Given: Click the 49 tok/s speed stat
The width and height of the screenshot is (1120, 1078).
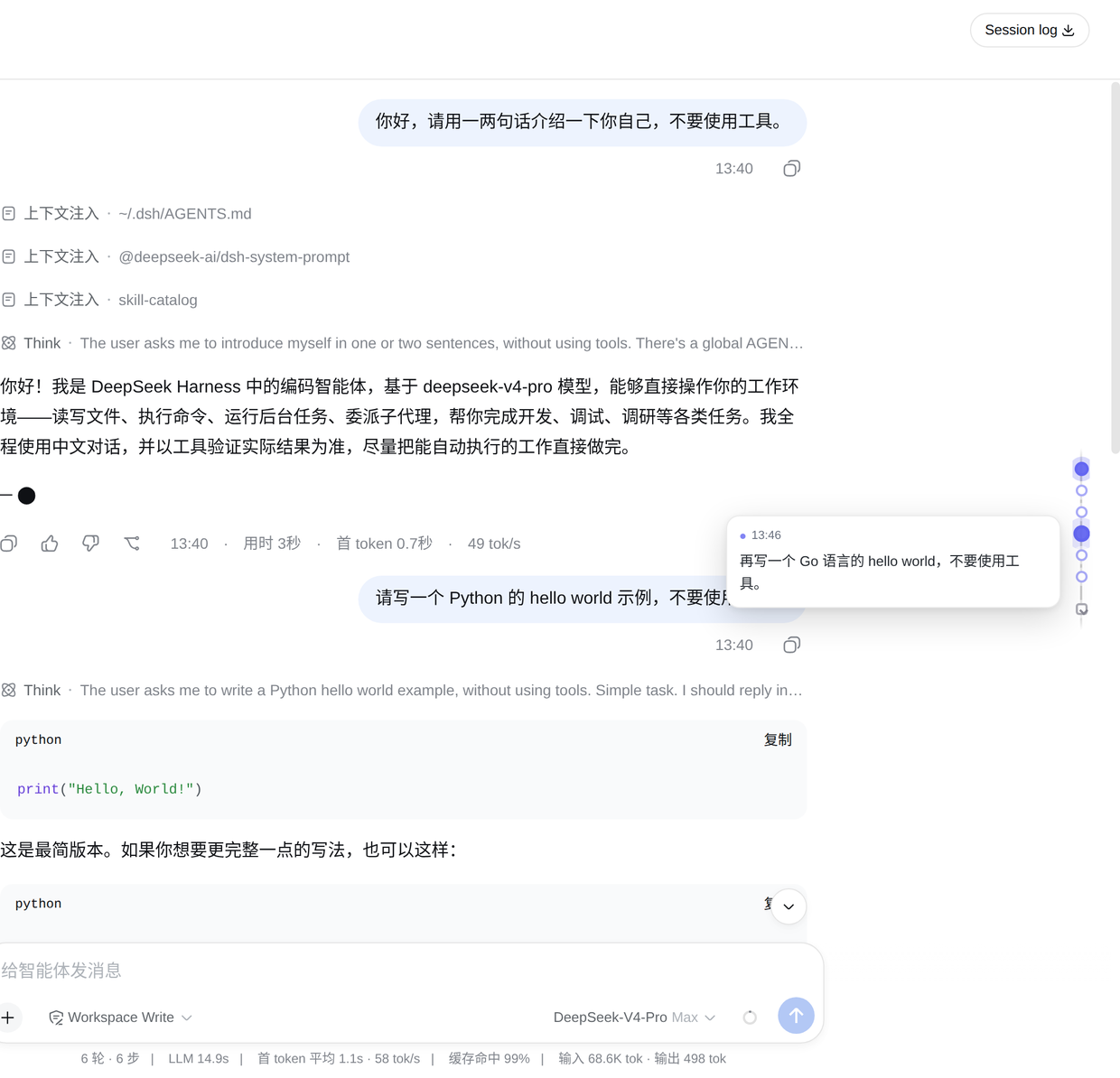Looking at the screenshot, I should (x=494, y=544).
